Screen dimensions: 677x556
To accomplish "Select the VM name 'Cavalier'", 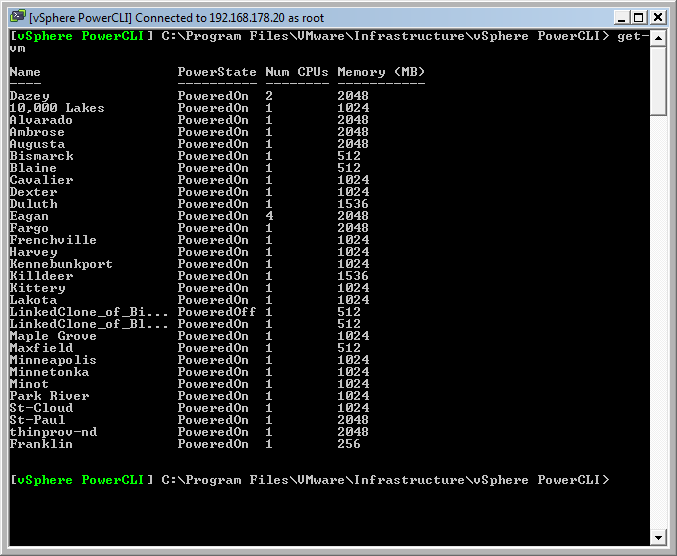I will coord(41,180).
